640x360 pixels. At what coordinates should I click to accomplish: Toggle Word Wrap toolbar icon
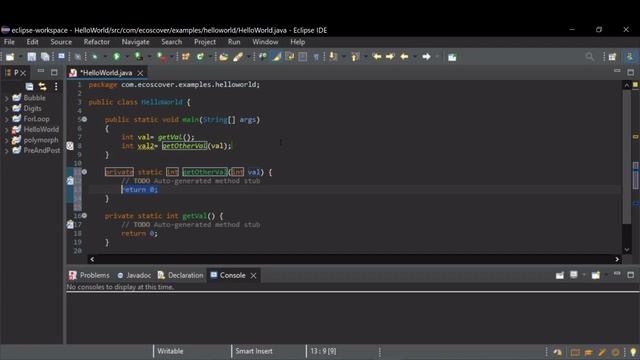click(x=290, y=57)
